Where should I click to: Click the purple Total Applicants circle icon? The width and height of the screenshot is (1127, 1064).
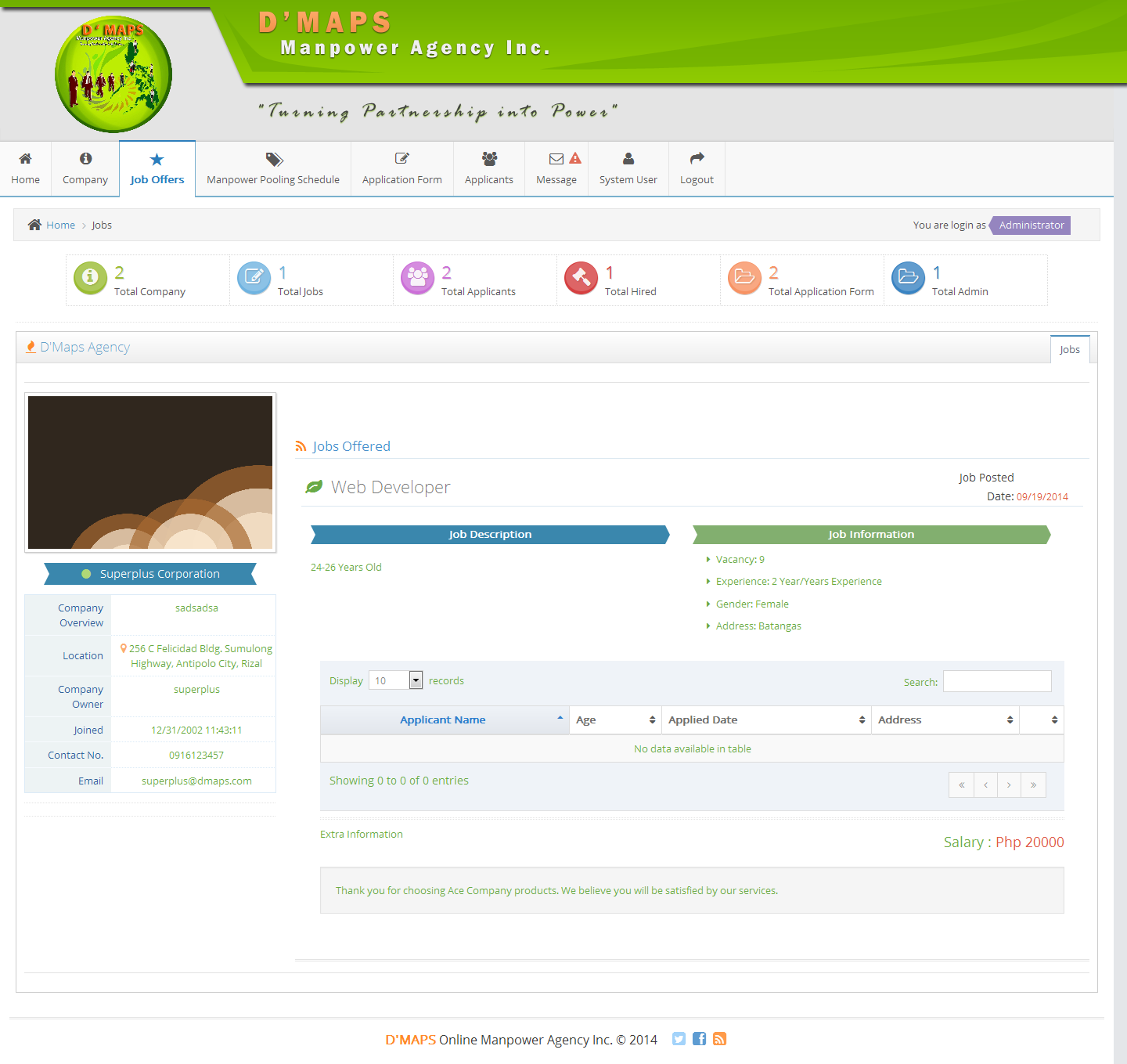417,278
